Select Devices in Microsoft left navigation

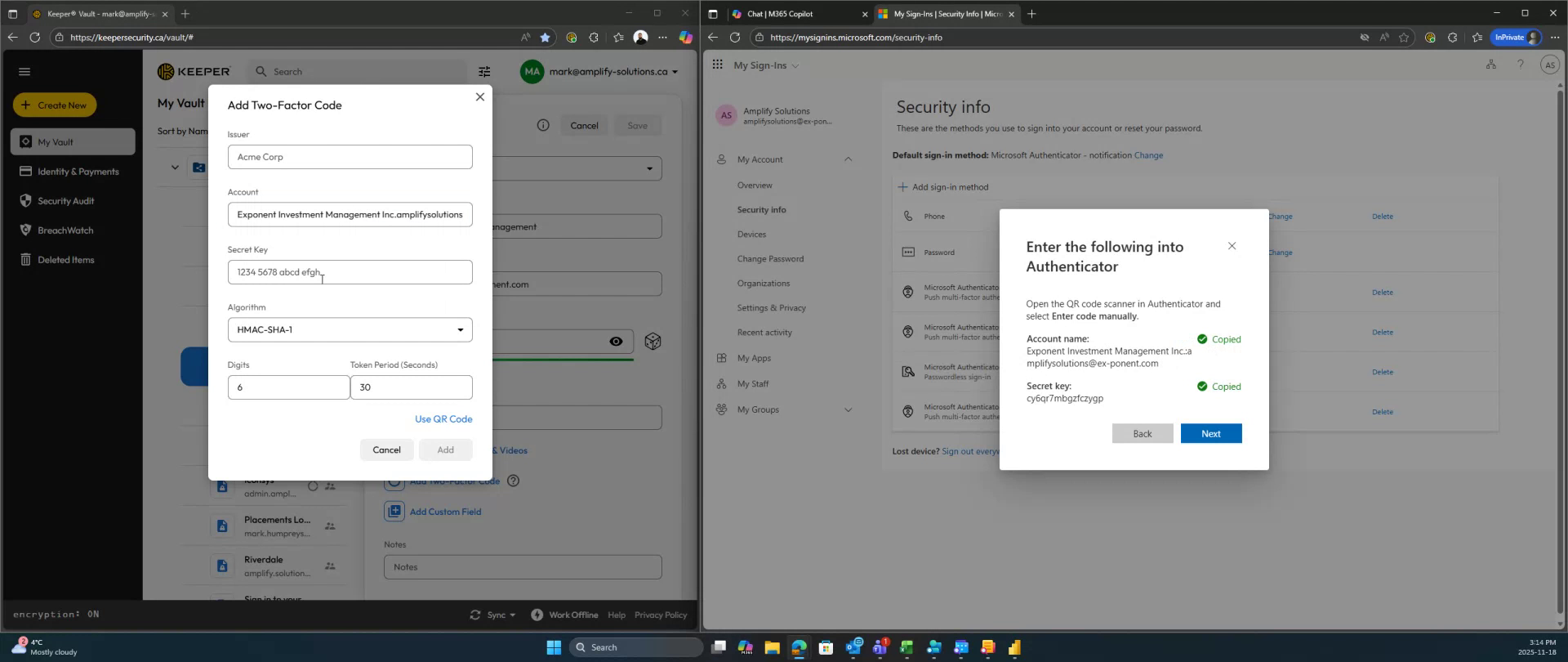751,235
